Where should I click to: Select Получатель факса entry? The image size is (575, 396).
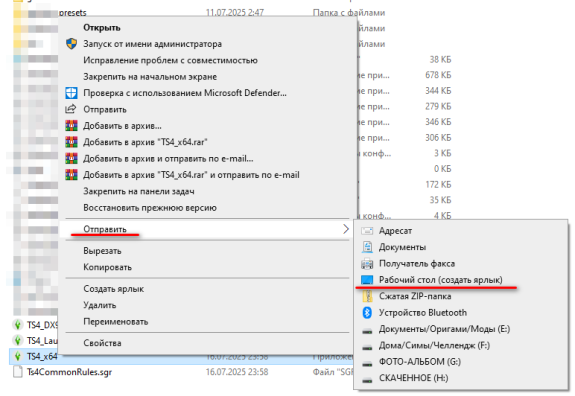[x=417, y=264]
